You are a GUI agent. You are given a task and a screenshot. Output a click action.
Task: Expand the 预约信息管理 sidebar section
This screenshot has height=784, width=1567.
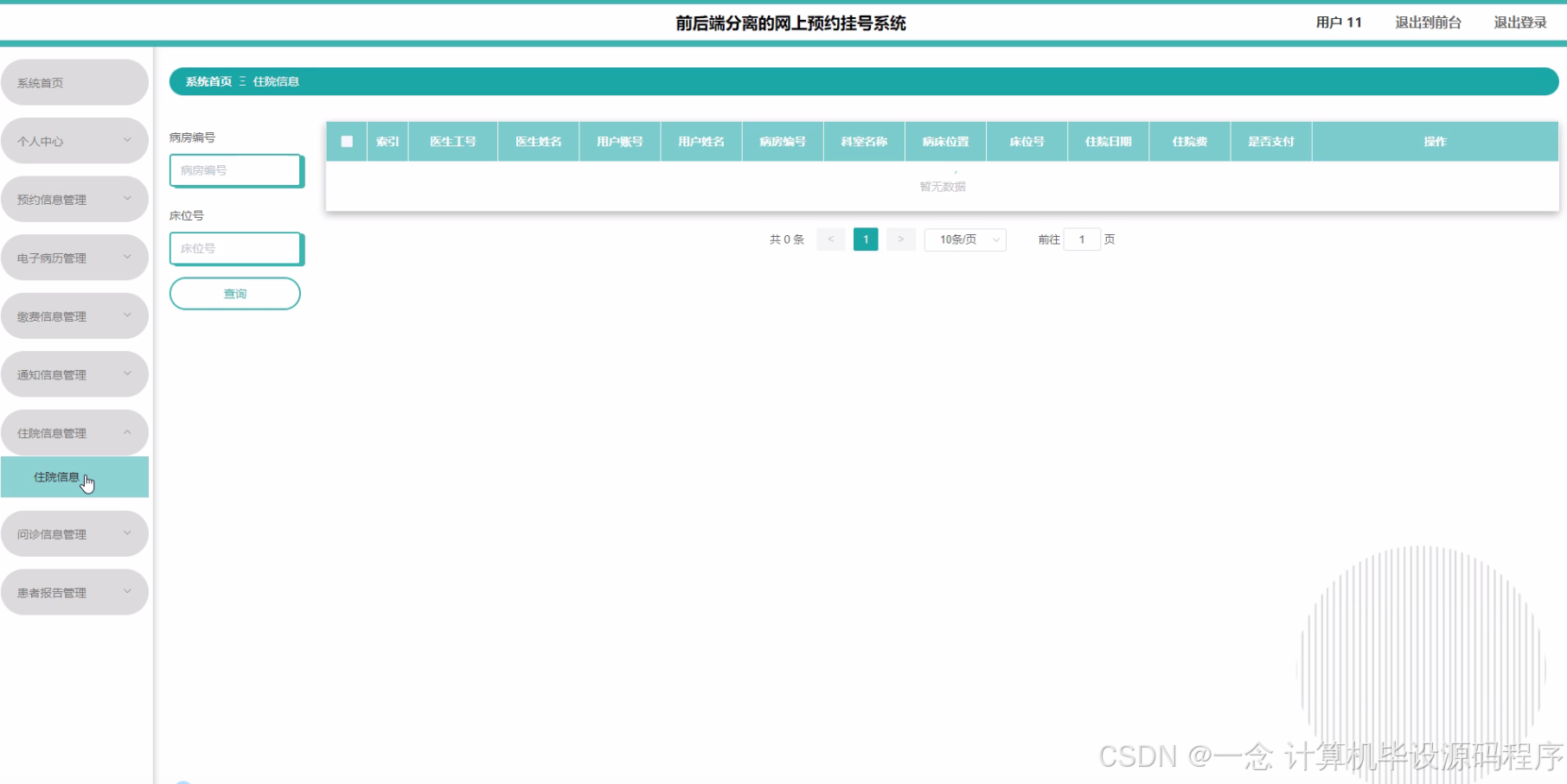click(x=74, y=199)
